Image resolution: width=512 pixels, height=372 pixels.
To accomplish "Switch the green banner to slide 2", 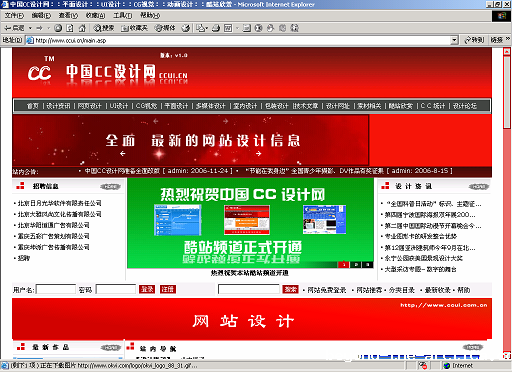I will tap(356, 265).
